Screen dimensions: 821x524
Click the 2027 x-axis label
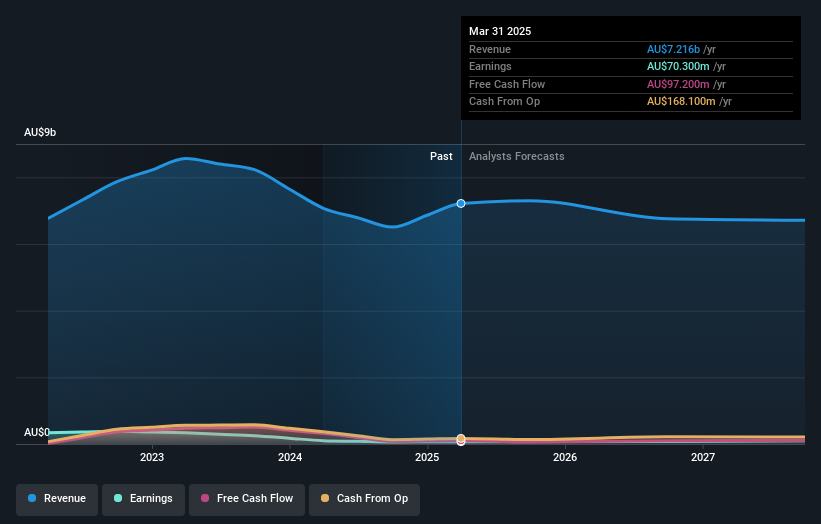703,458
